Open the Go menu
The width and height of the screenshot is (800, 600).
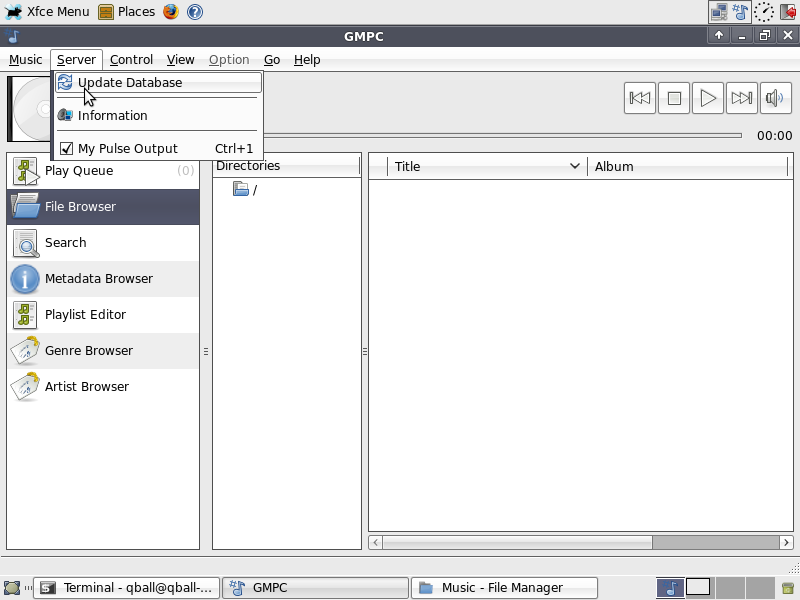[271, 60]
